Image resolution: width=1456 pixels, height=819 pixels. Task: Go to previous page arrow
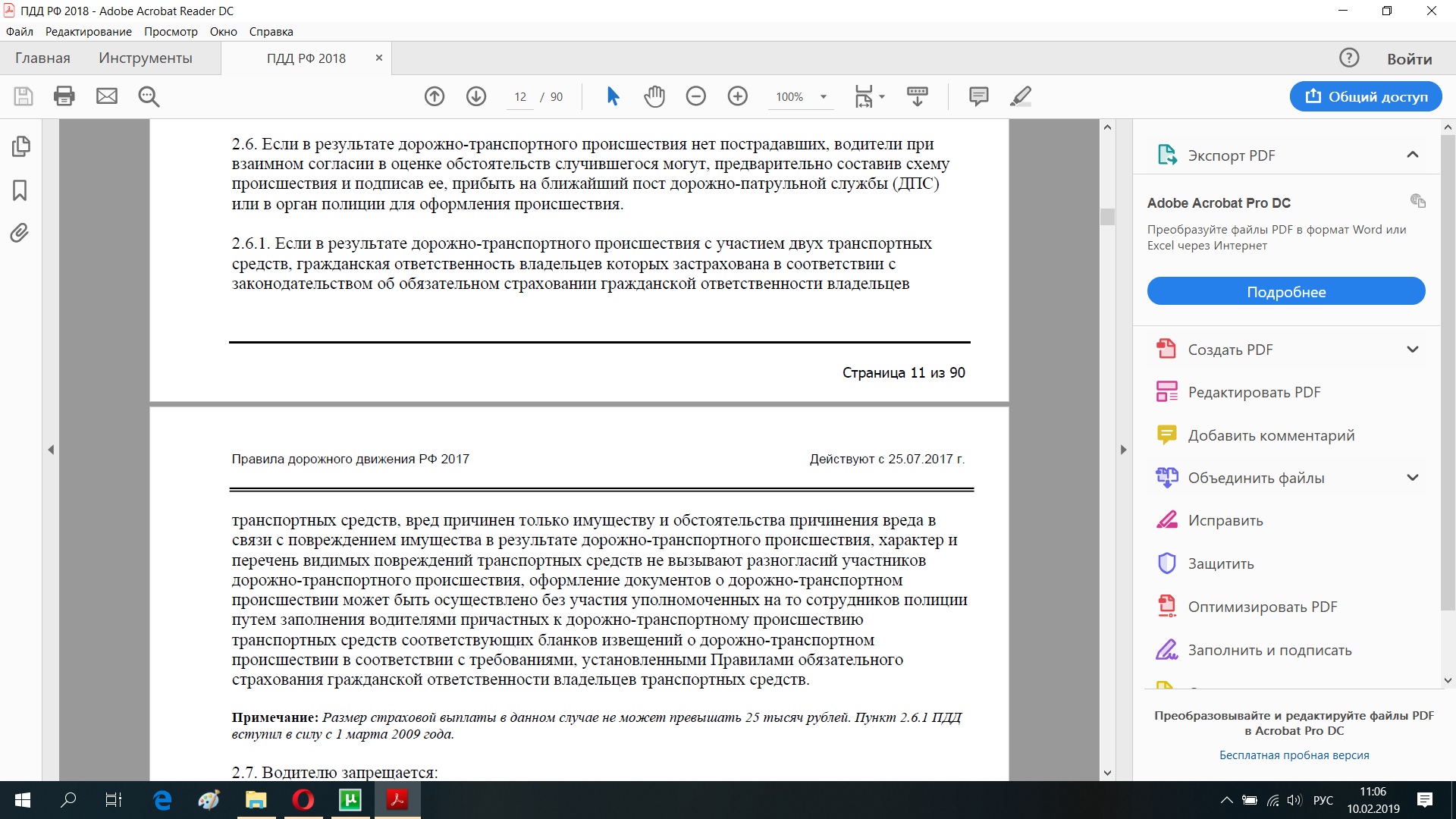pos(435,96)
